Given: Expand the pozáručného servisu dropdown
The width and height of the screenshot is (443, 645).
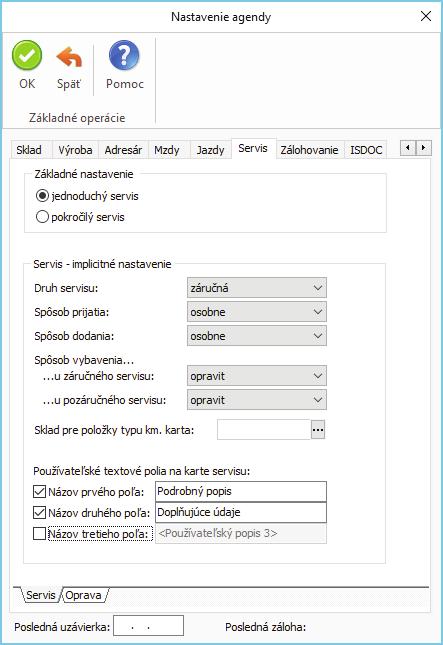Looking at the screenshot, I should pos(257,400).
